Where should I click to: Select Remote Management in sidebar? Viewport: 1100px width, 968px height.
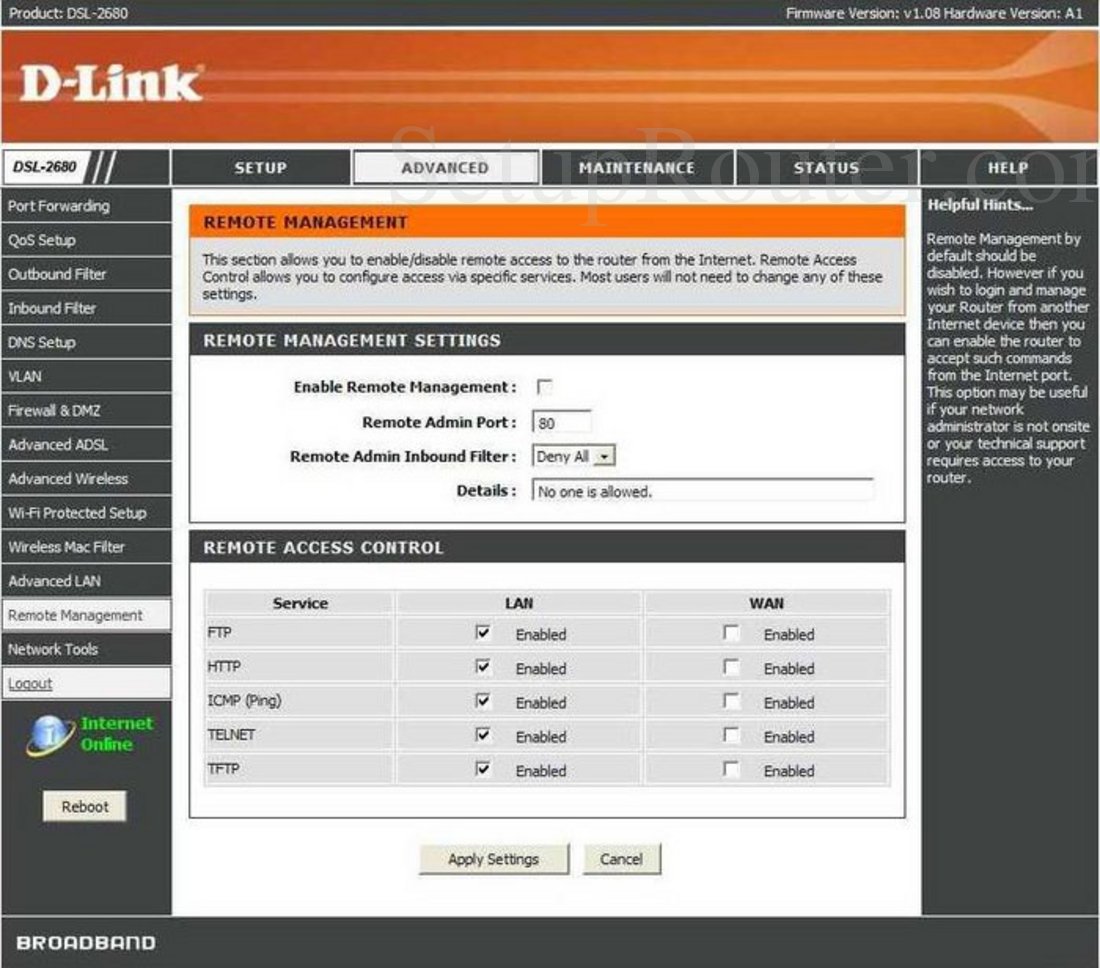tap(86, 615)
